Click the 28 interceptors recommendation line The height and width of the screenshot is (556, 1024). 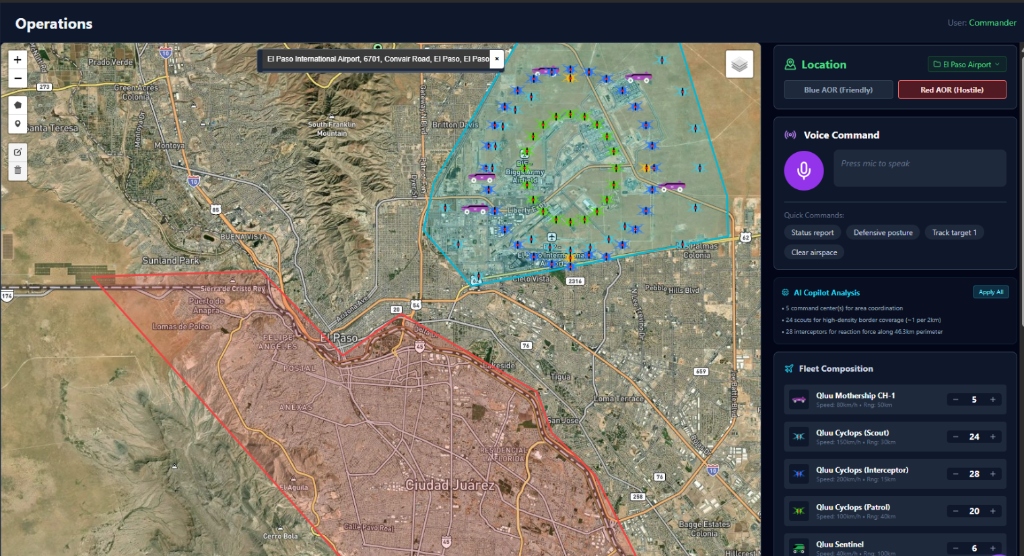[862, 332]
